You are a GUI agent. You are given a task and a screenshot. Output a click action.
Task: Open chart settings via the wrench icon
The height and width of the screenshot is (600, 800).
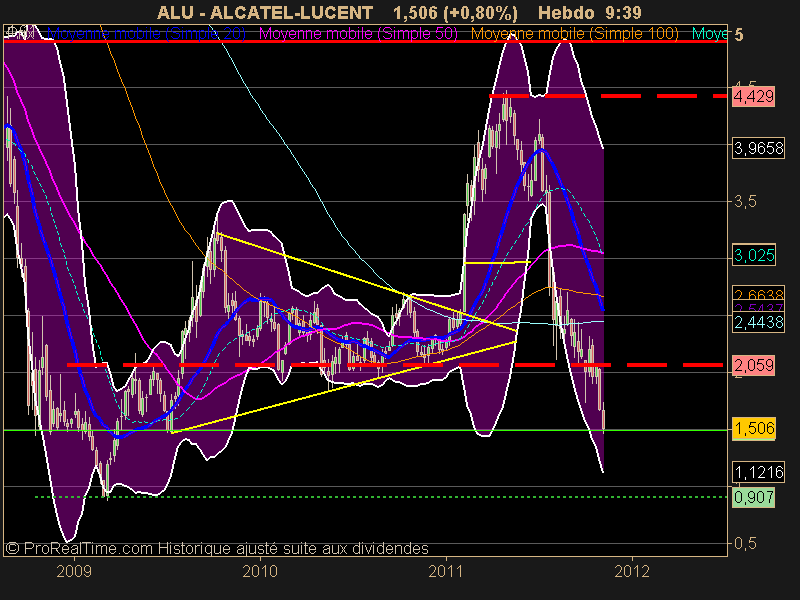(x=23, y=32)
